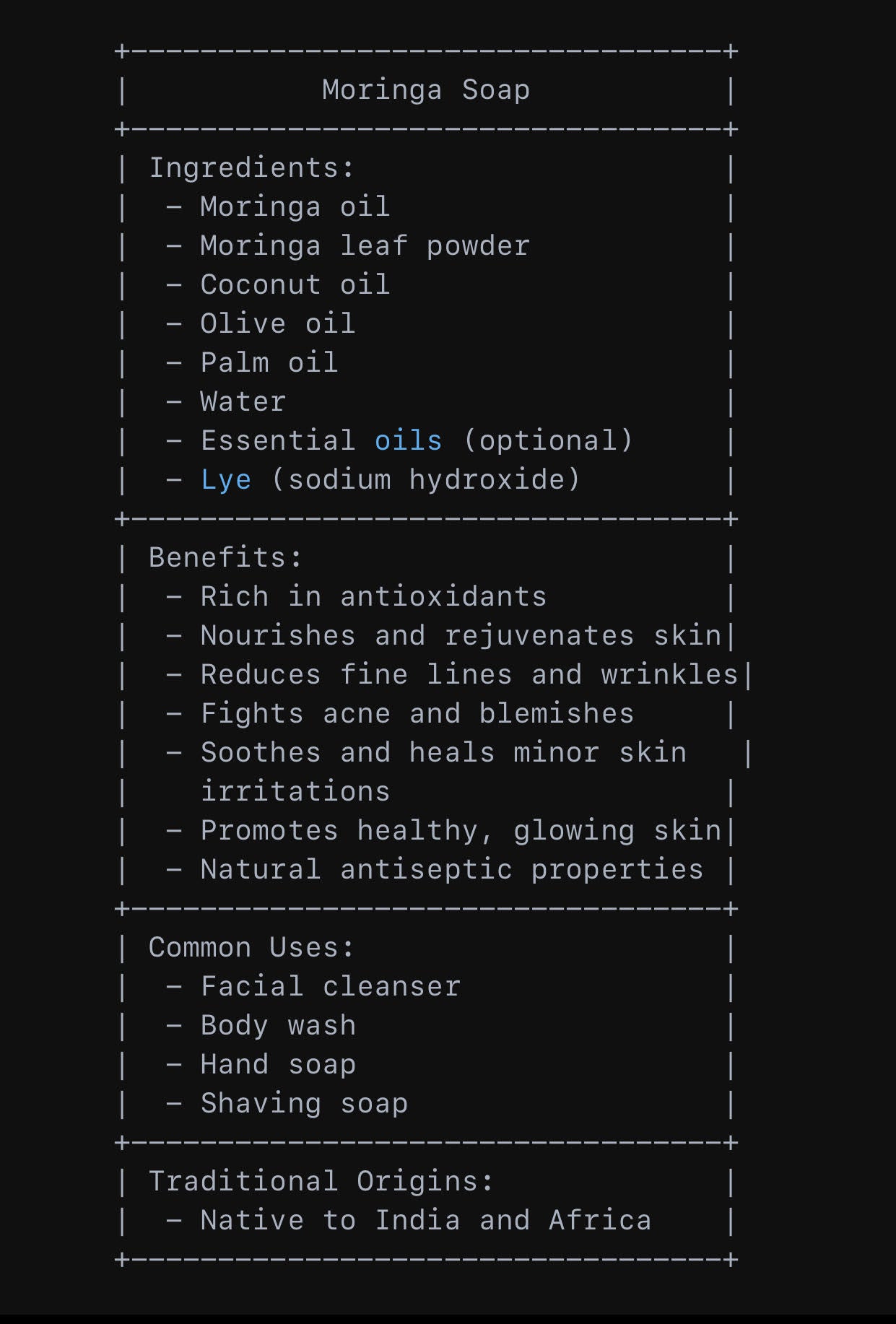The width and height of the screenshot is (896, 1324).
Task: Click "Fights acne and blemishes" line
Action: tap(417, 713)
